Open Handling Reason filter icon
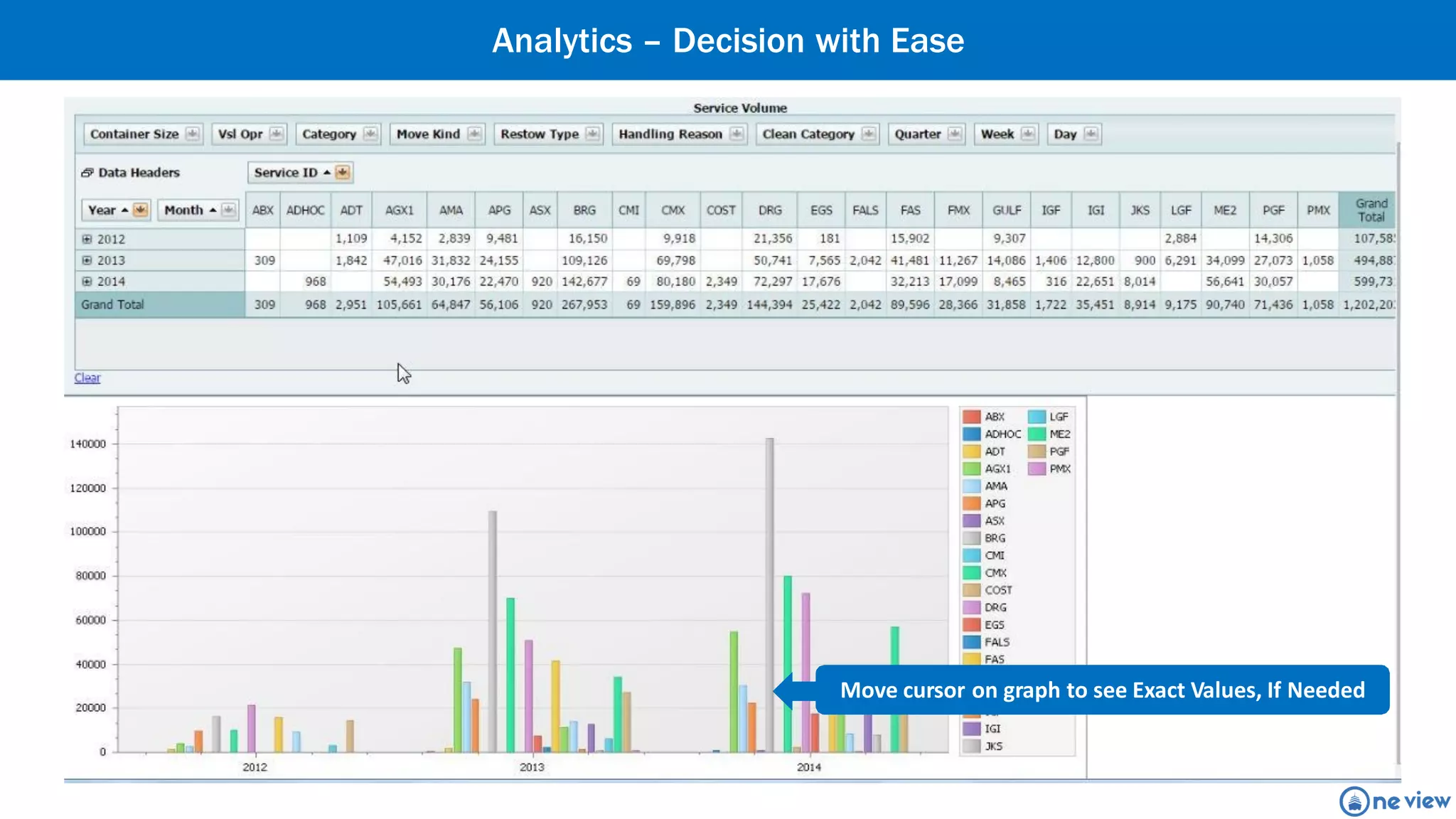 pyautogui.click(x=737, y=134)
